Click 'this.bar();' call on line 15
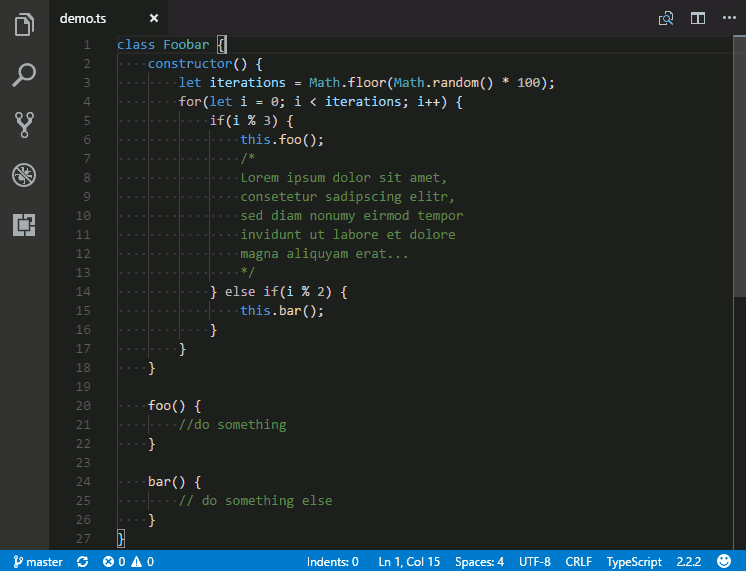 [x=282, y=311]
